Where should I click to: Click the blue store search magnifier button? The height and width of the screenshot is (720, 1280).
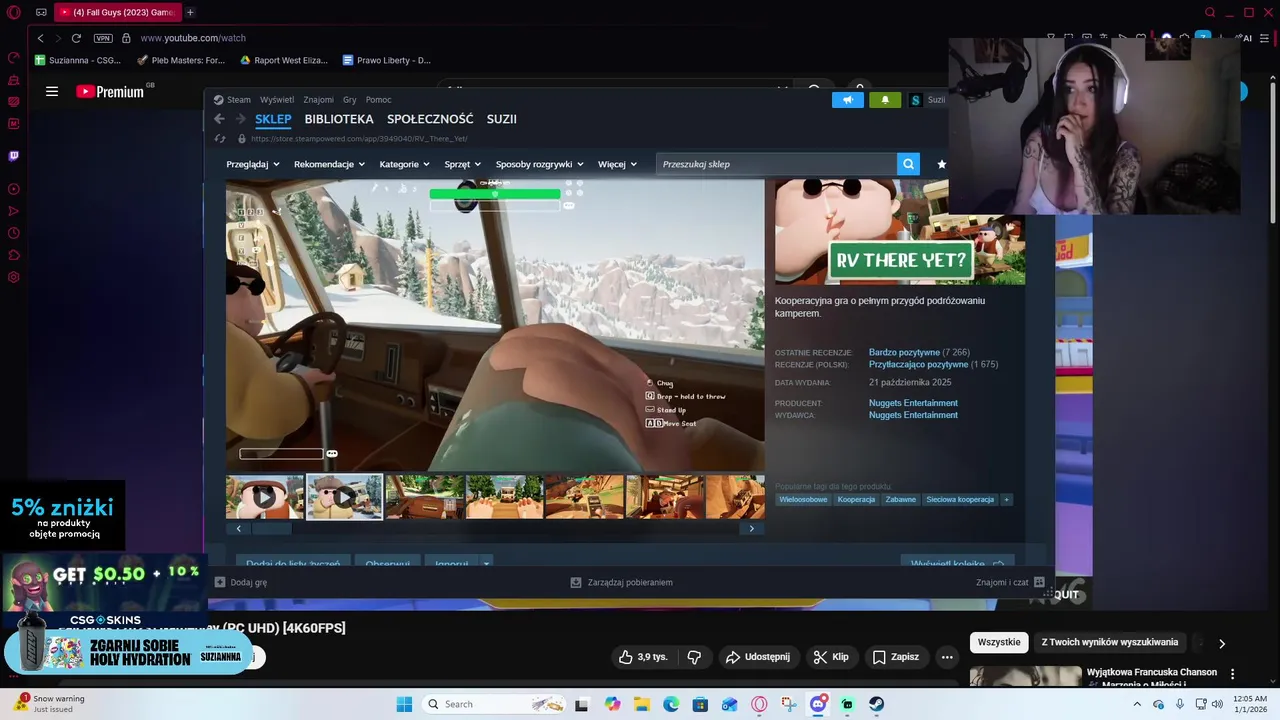pyautogui.click(x=908, y=164)
